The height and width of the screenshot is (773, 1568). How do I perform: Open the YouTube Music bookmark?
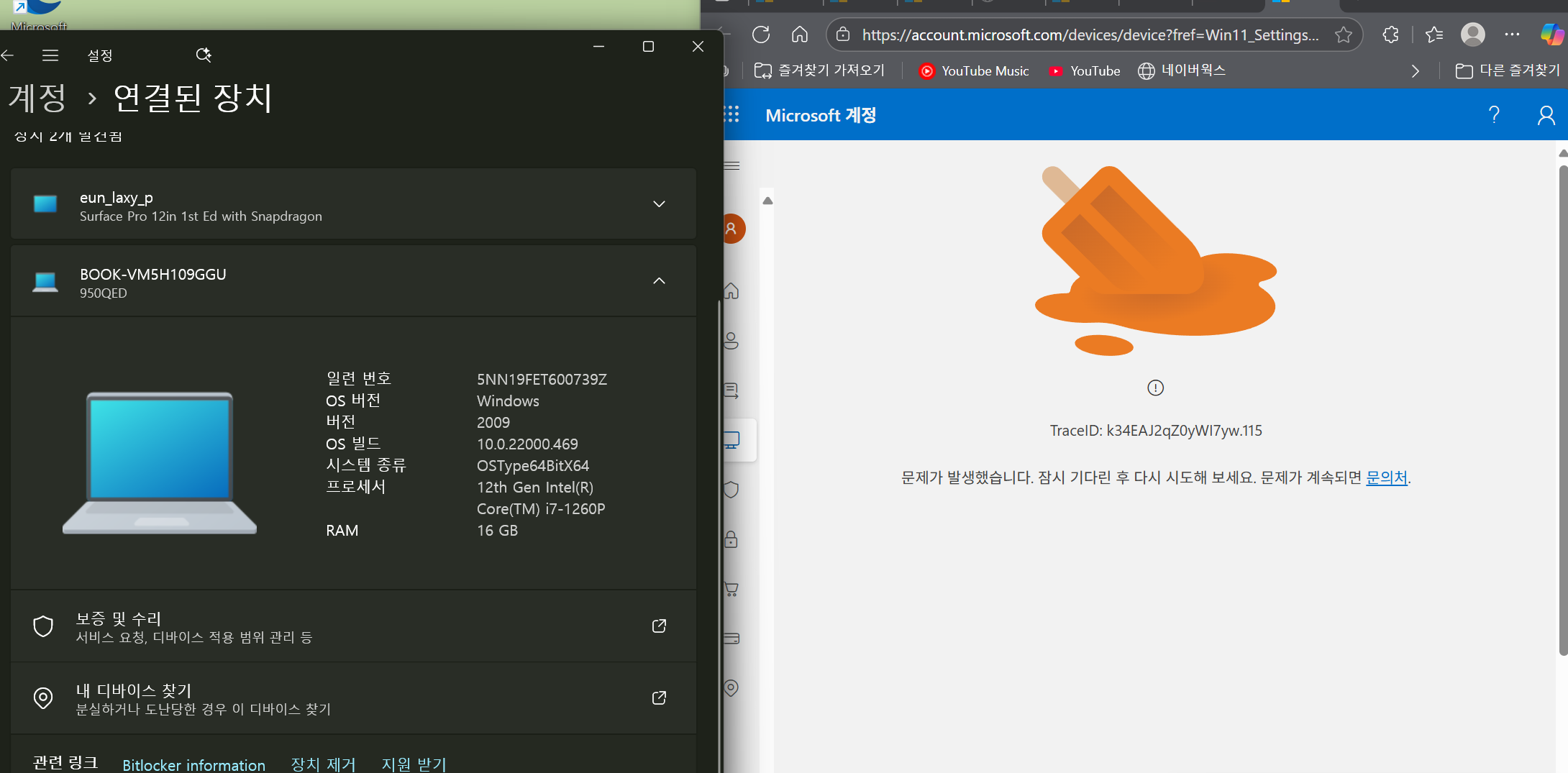coord(974,71)
